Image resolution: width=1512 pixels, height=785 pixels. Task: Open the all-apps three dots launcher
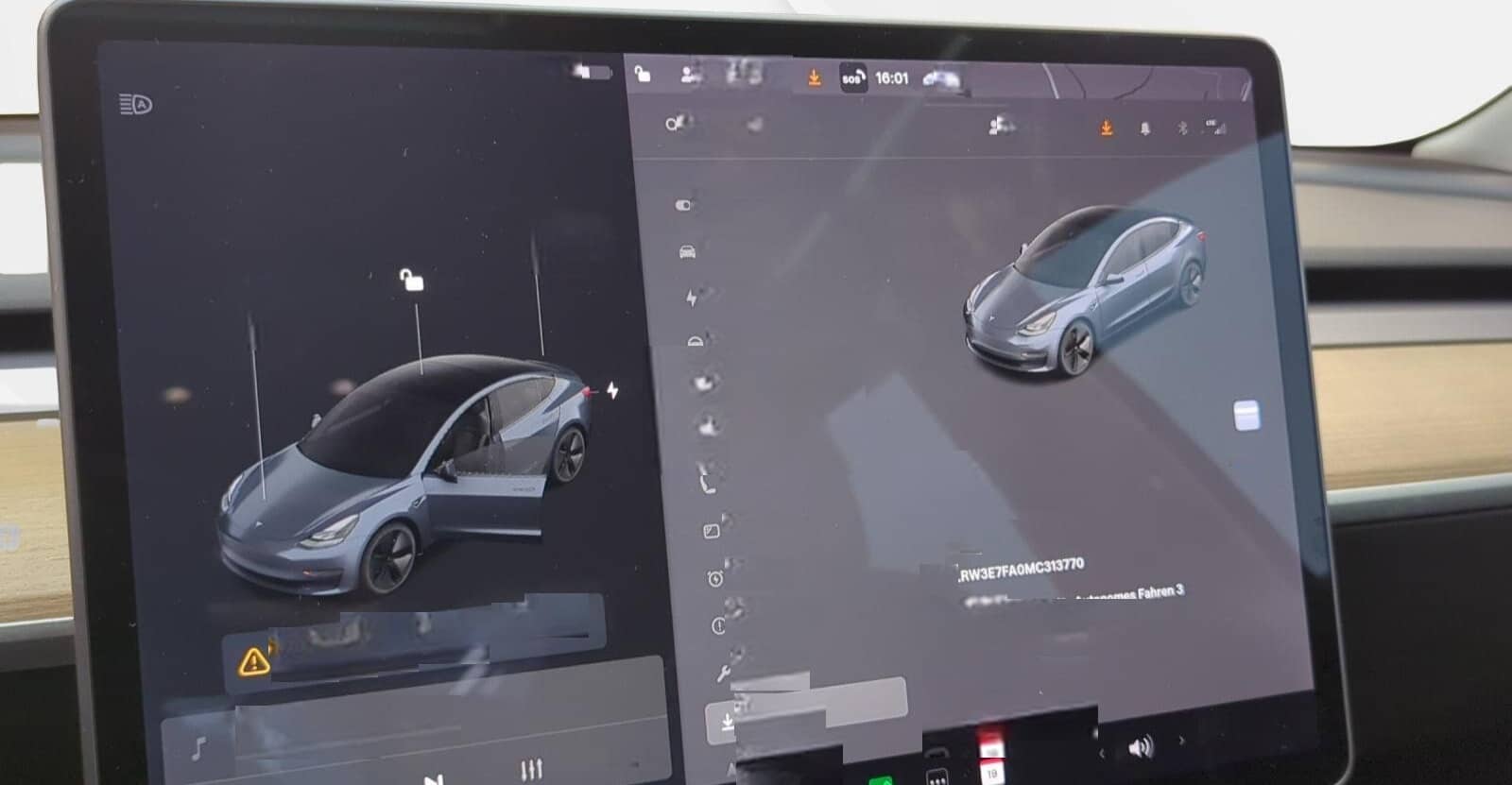[936, 776]
